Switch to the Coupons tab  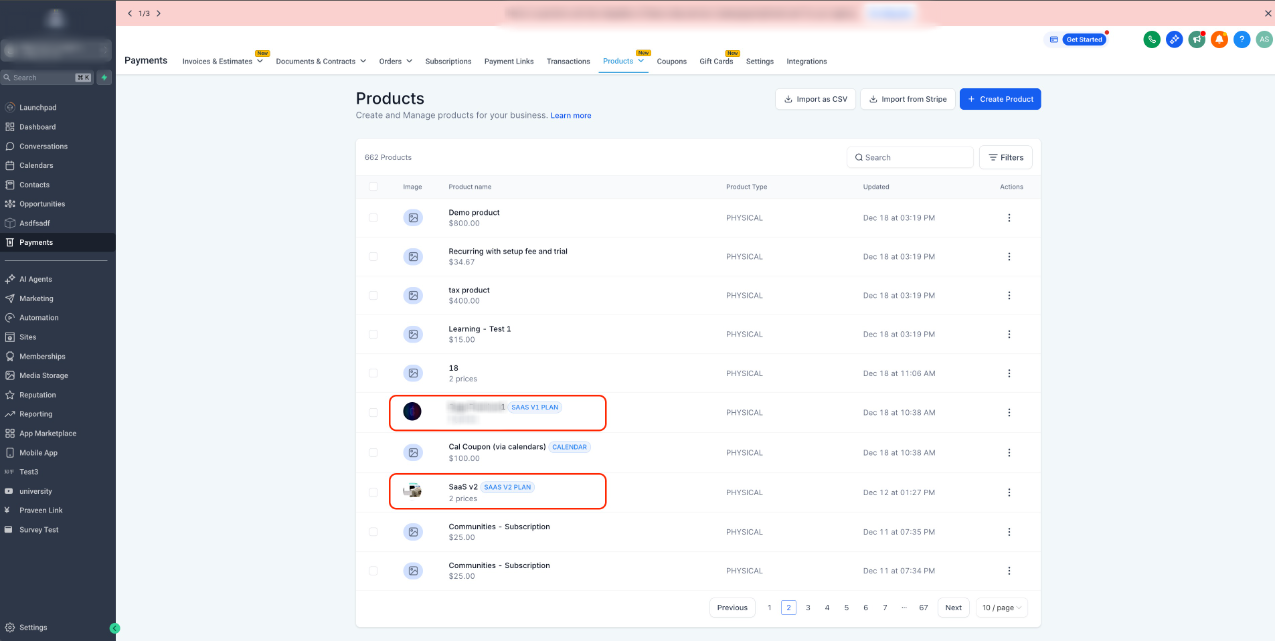(672, 61)
